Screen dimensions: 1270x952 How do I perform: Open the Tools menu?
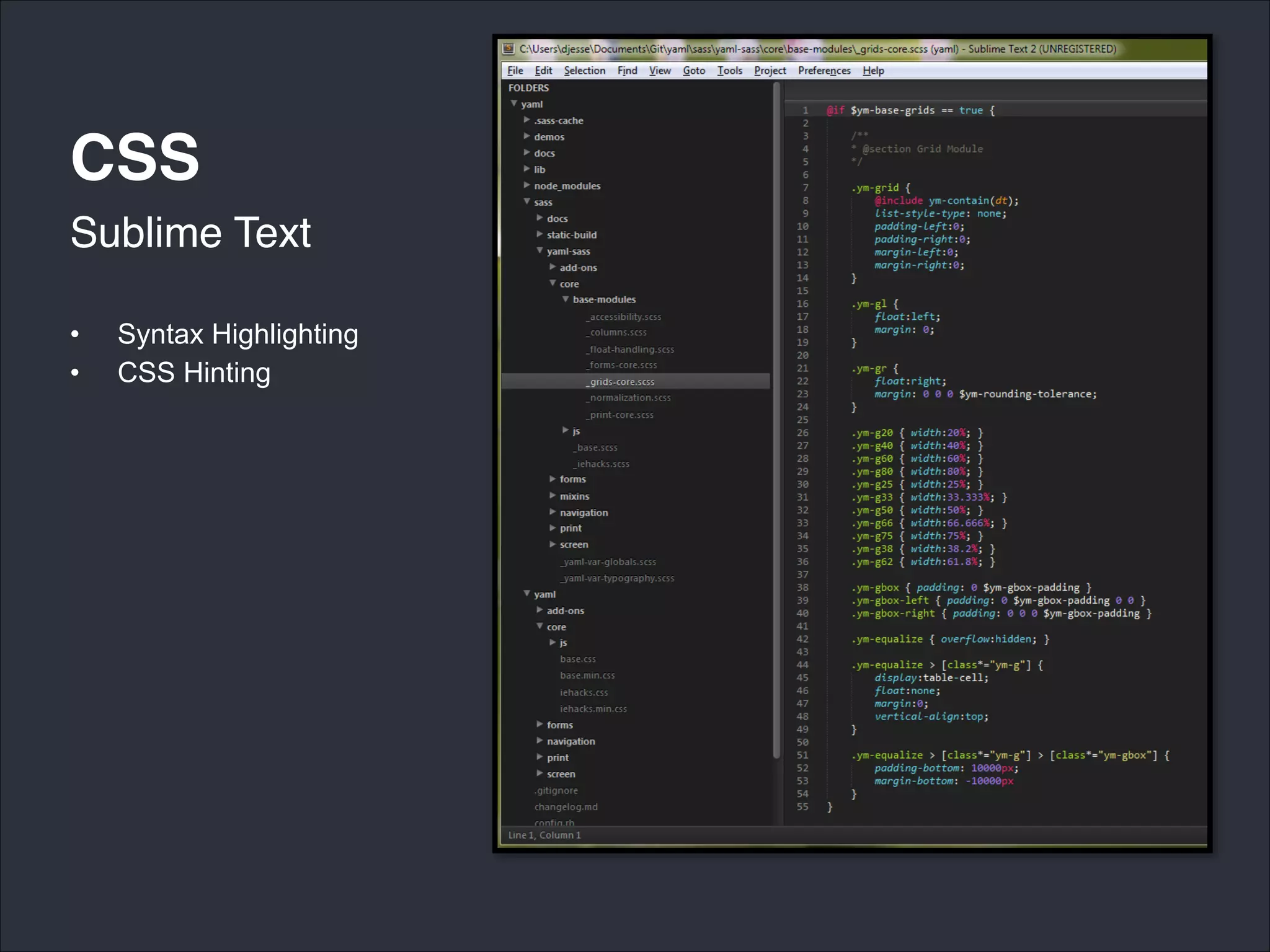(729, 71)
